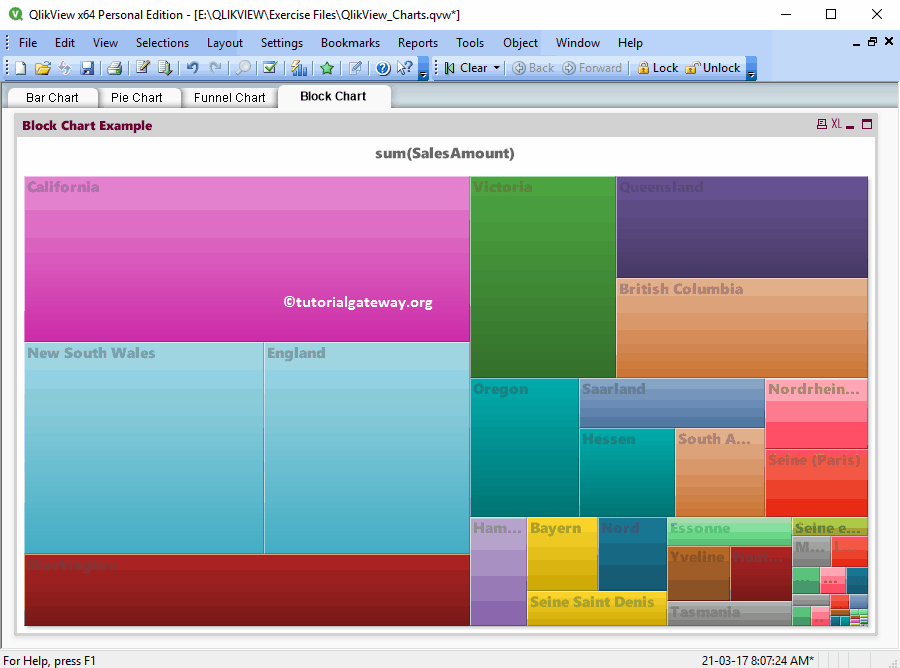
Task: Open zoom with the magnifier toolbar icon
Action: [244, 67]
